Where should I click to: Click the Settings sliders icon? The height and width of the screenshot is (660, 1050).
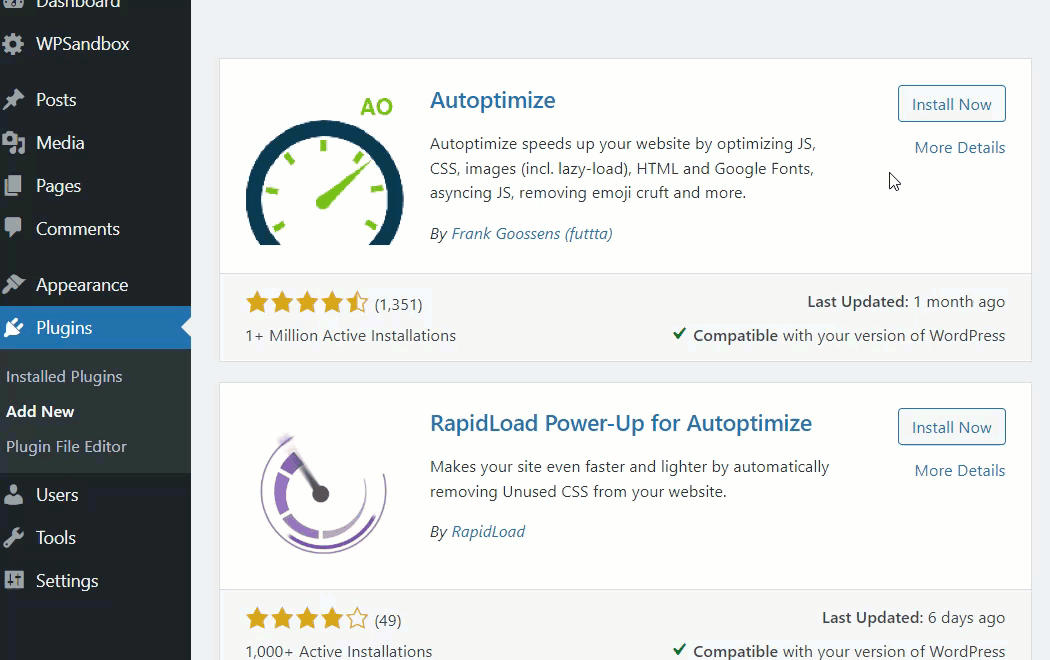pyautogui.click(x=13, y=580)
